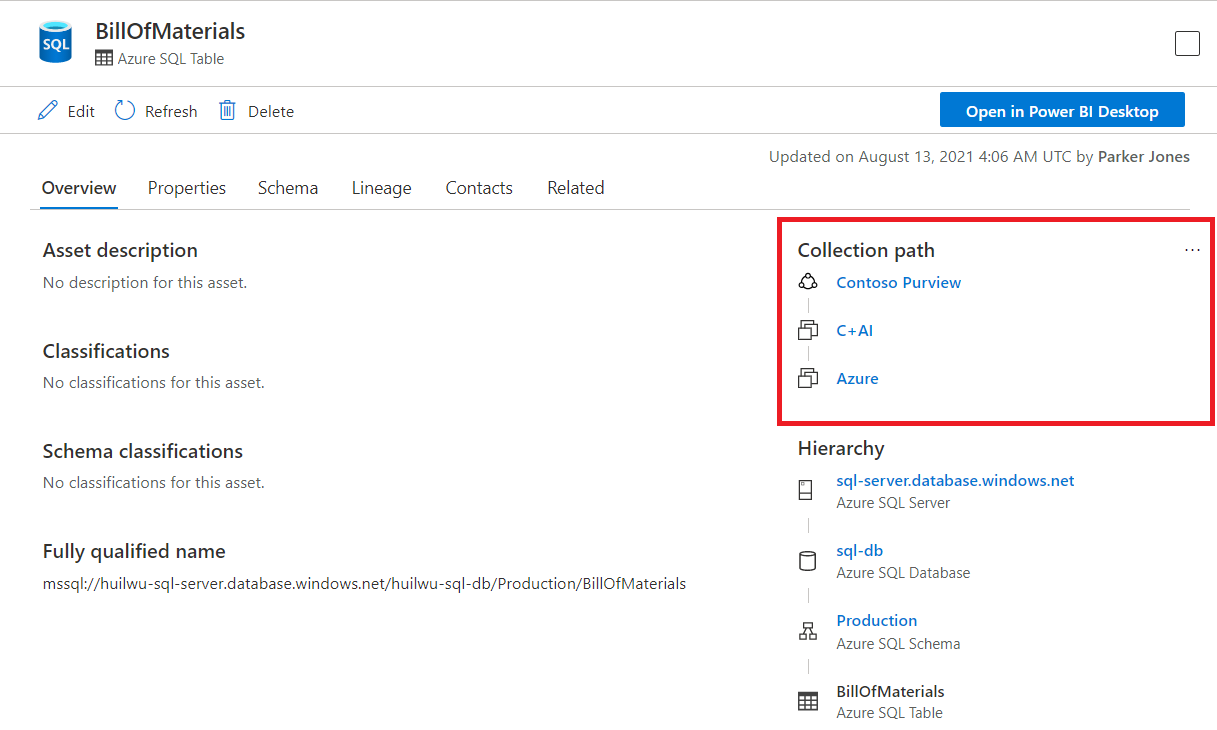Click the sql-server.database.windows.net link
This screenshot has height=730, width=1217.
point(955,480)
